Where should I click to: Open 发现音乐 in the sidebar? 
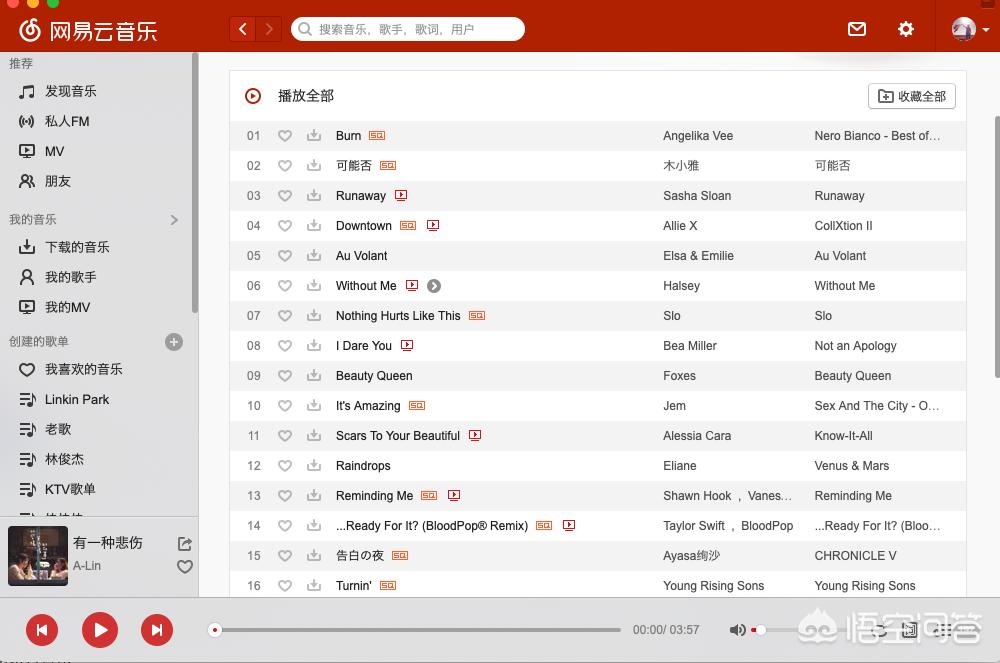click(x=70, y=91)
